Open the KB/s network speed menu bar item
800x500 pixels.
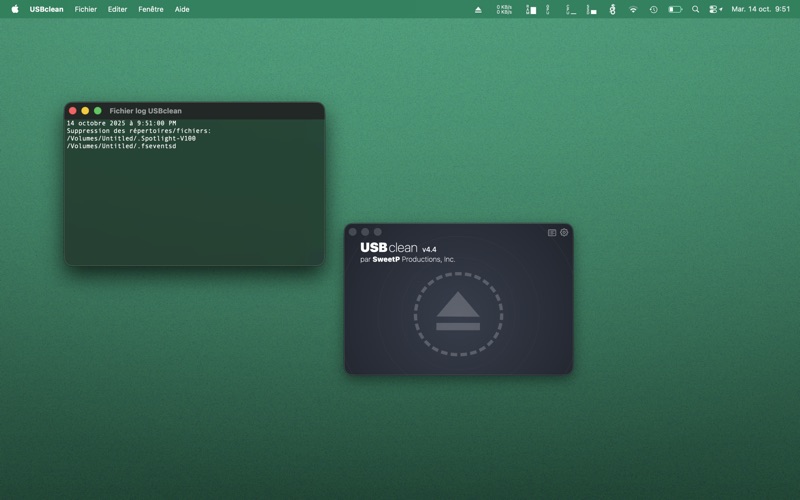click(504, 9)
